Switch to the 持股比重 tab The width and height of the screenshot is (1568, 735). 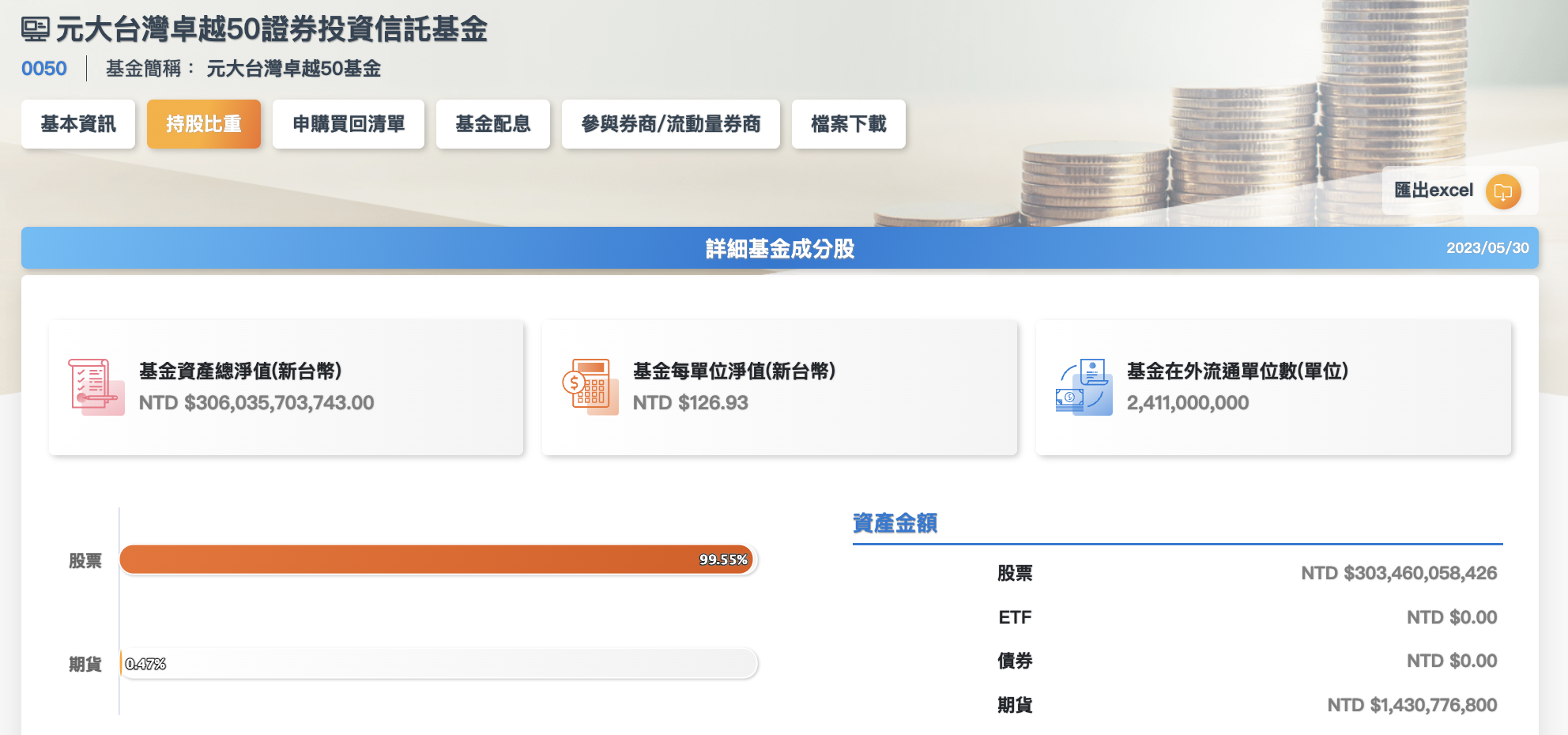pyautogui.click(x=203, y=124)
